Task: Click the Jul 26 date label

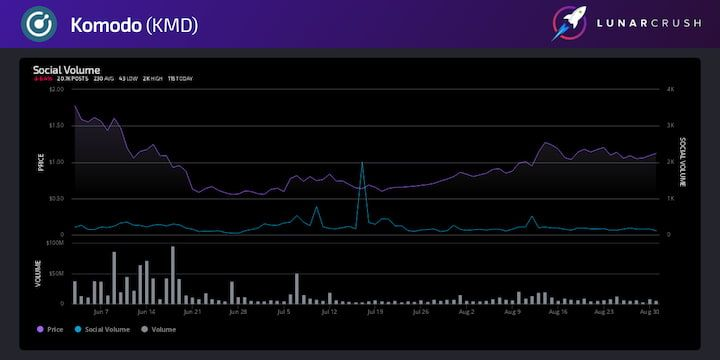Action: tap(421, 312)
